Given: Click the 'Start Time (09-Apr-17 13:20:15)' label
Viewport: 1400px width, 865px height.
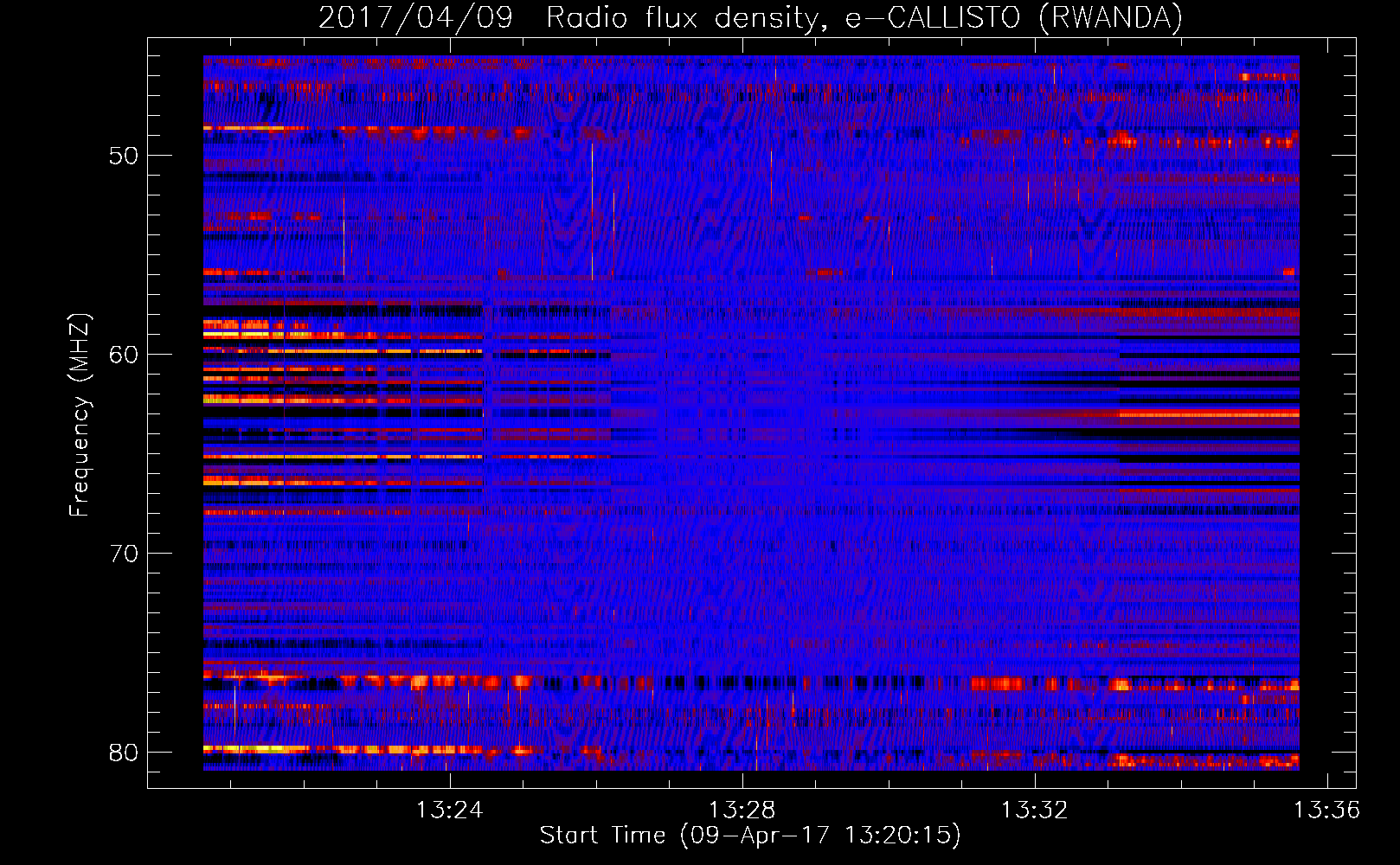Looking at the screenshot, I should click(750, 836).
